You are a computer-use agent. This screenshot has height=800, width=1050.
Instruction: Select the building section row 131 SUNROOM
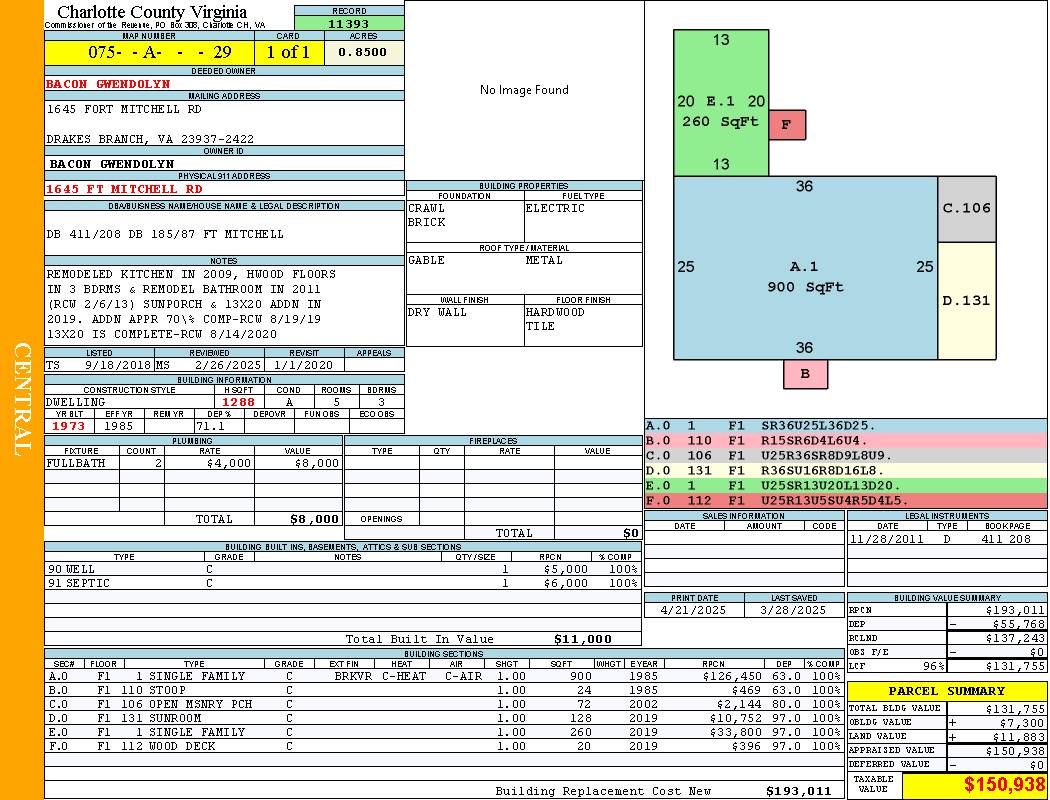pyautogui.click(x=445, y=718)
